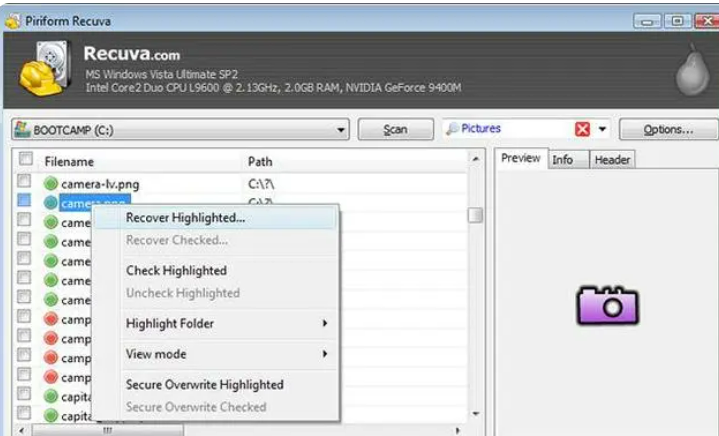Switch to the Header tab
The image size is (719, 436).
click(x=612, y=160)
